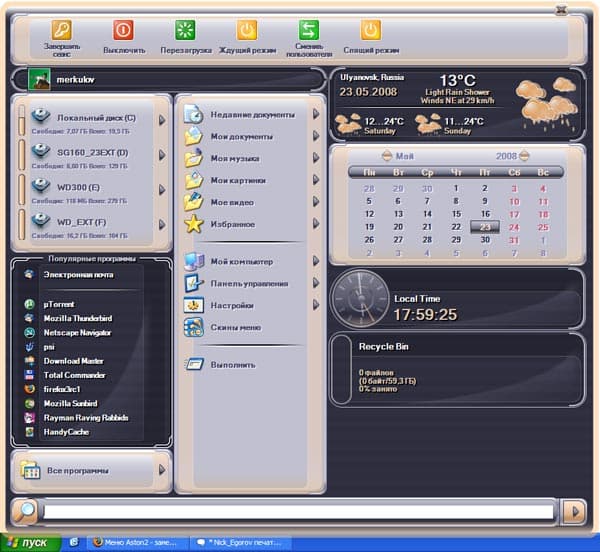Open the Мои картинки label
This screenshot has height=552, width=600.
[238, 180]
